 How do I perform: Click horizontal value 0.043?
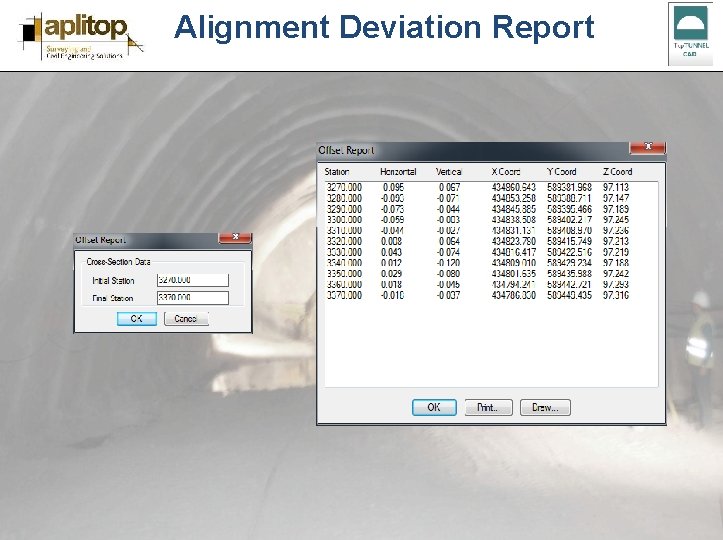pyautogui.click(x=391, y=252)
